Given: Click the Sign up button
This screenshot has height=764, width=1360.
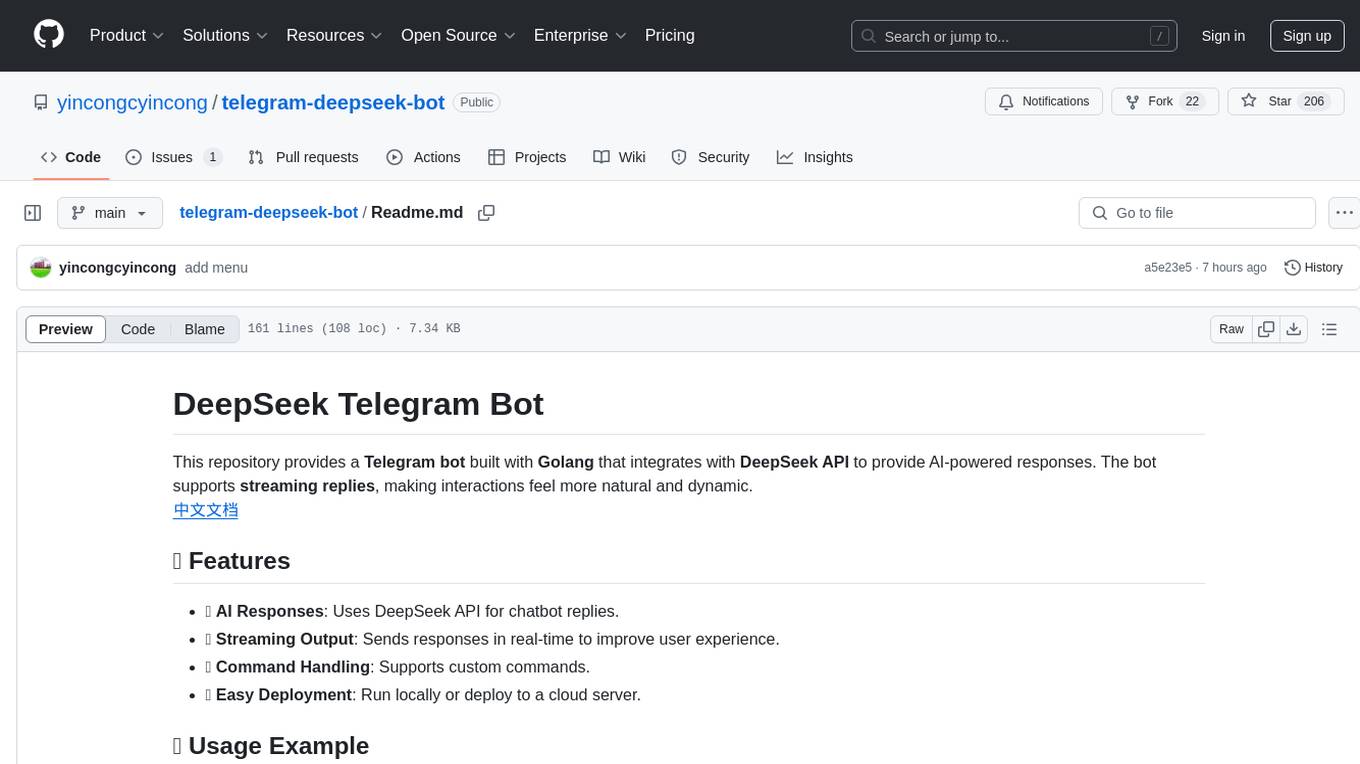Looking at the screenshot, I should pos(1307,36).
